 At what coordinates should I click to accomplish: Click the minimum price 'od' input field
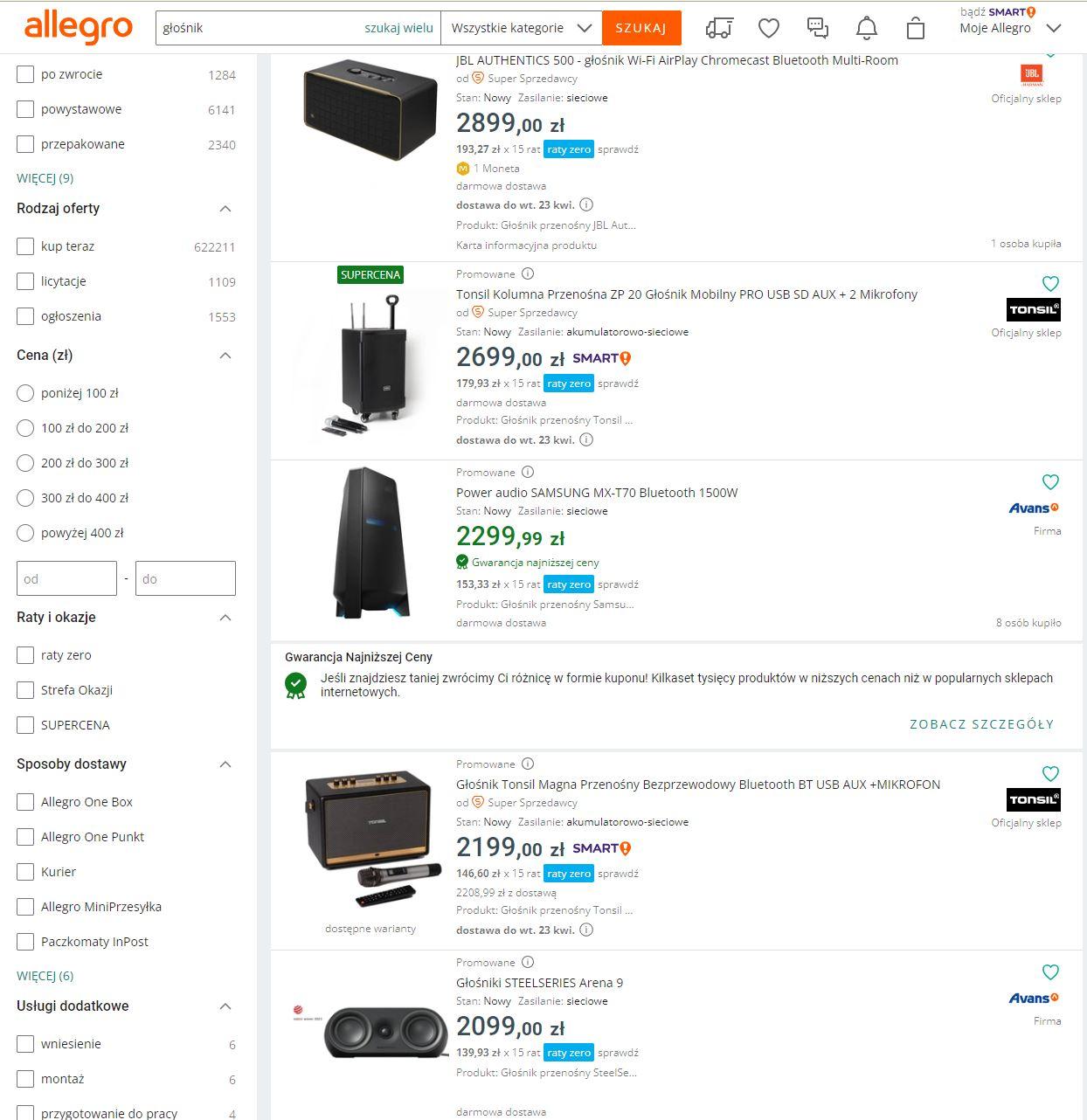(x=66, y=578)
